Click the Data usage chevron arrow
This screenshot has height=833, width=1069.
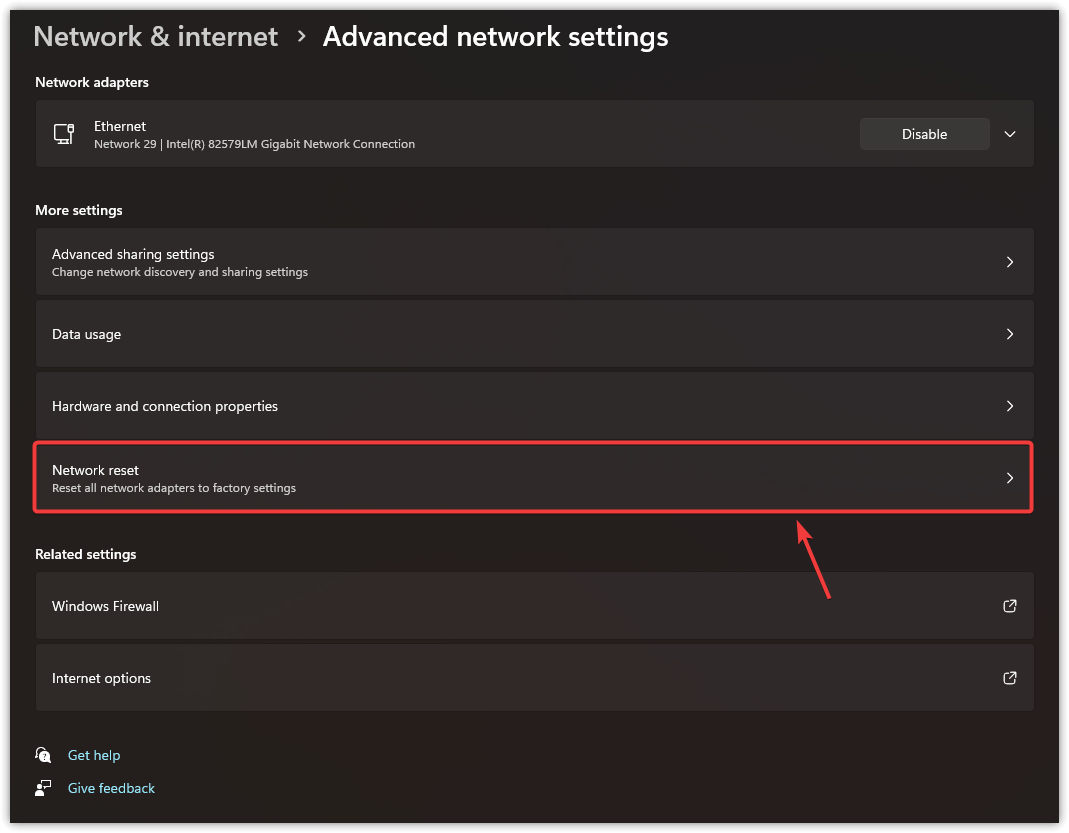coord(1010,334)
